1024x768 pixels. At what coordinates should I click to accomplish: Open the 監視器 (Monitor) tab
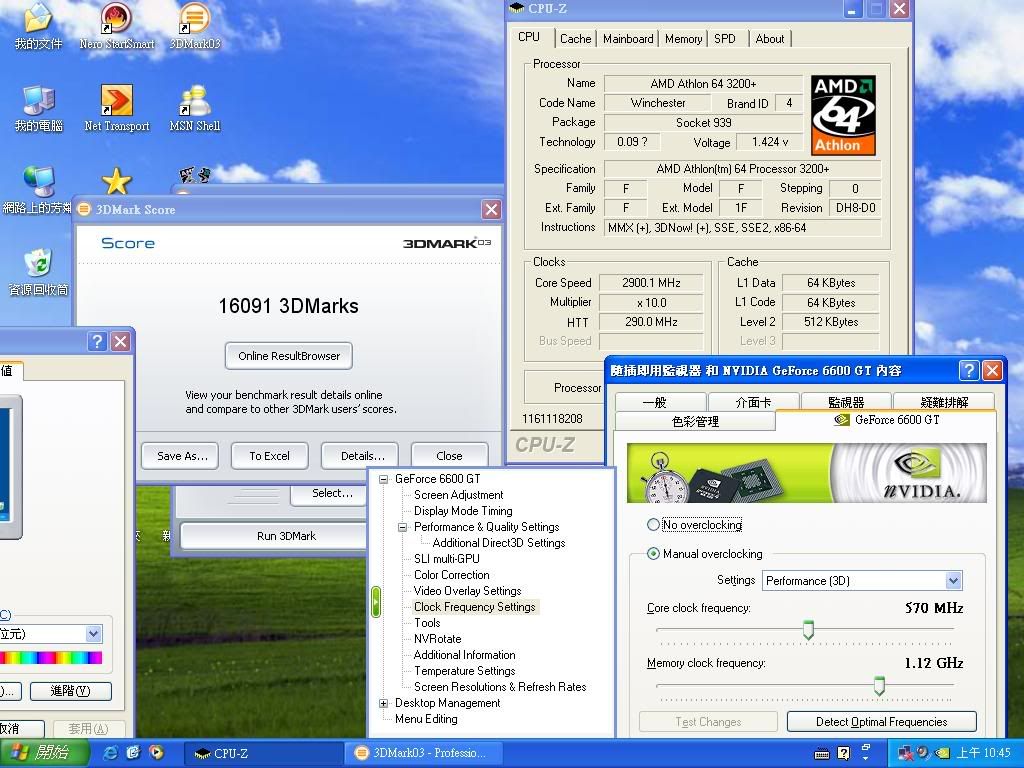(x=846, y=402)
